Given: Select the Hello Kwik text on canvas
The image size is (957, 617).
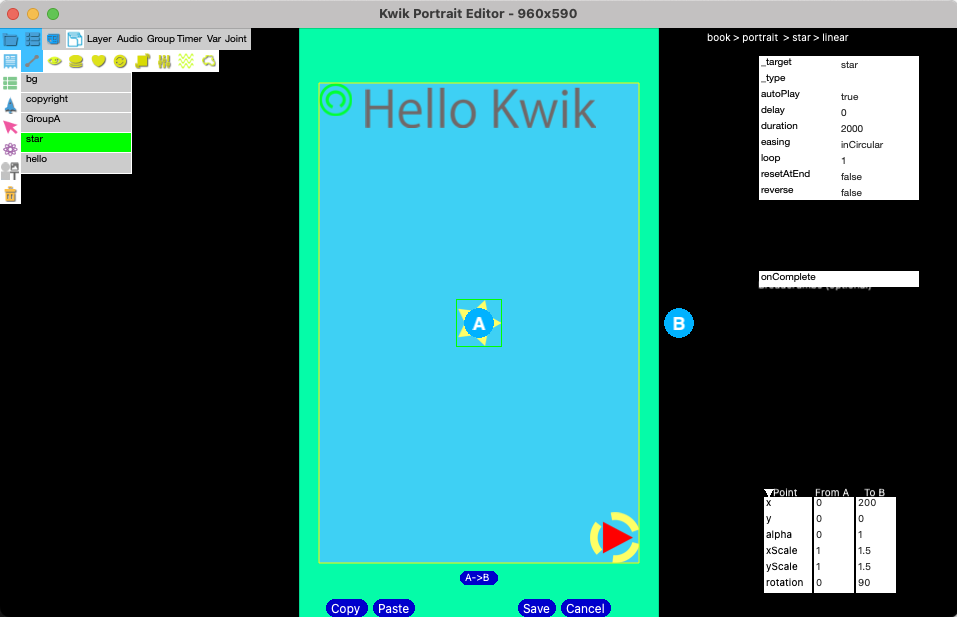Looking at the screenshot, I should point(479,109).
